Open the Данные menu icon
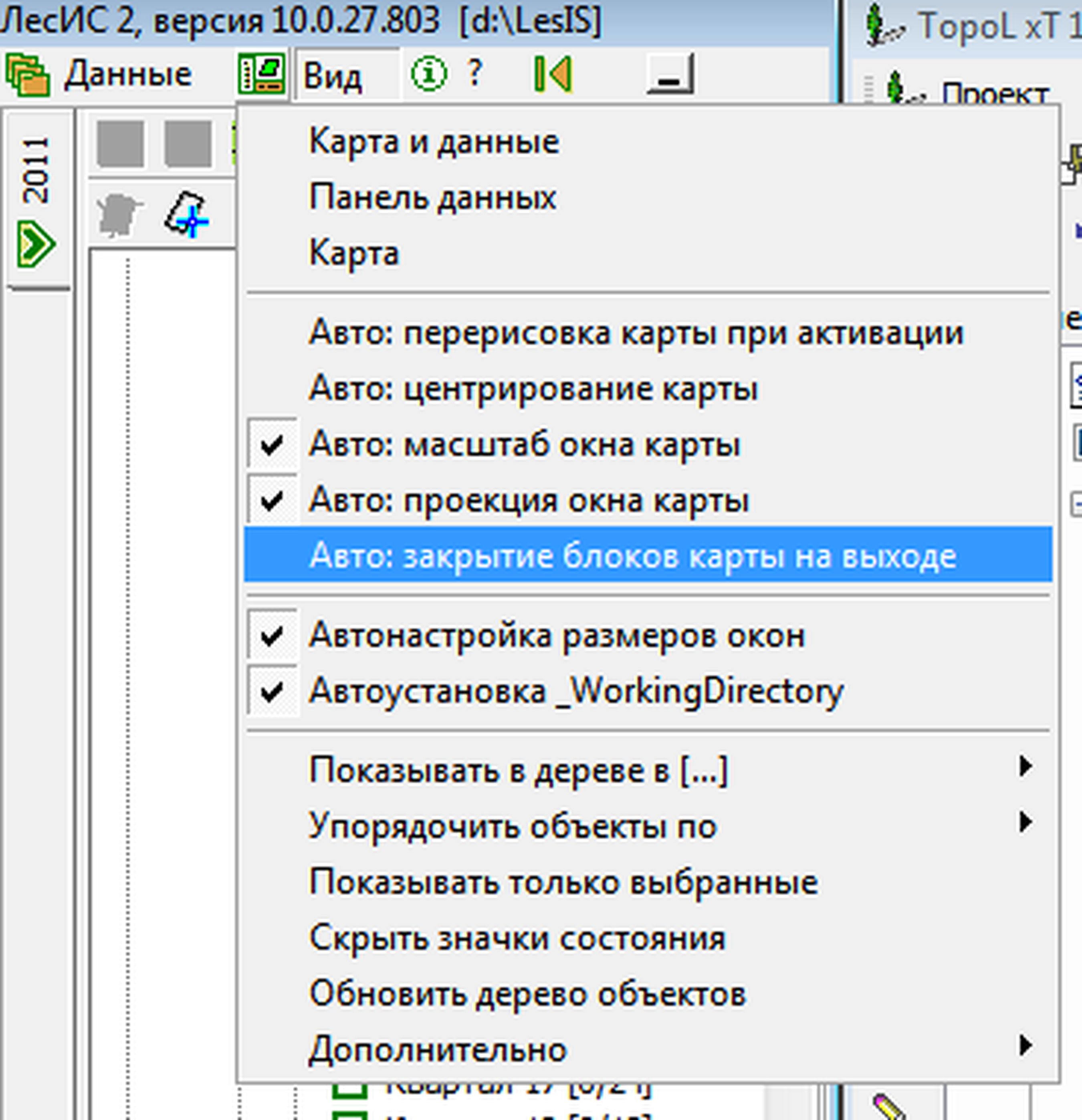This screenshot has width=1082, height=1120. tap(27, 74)
